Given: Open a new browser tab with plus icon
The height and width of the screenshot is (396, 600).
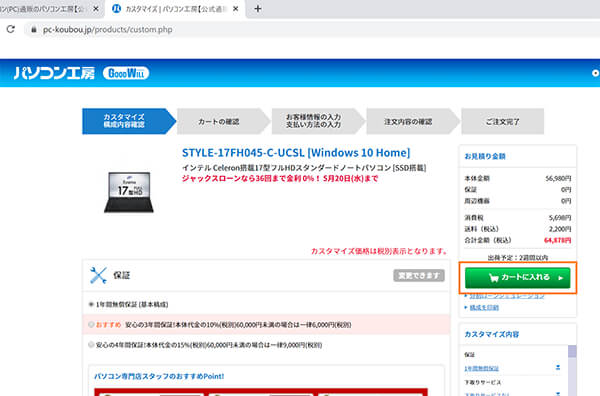Looking at the screenshot, I should coord(258,8).
